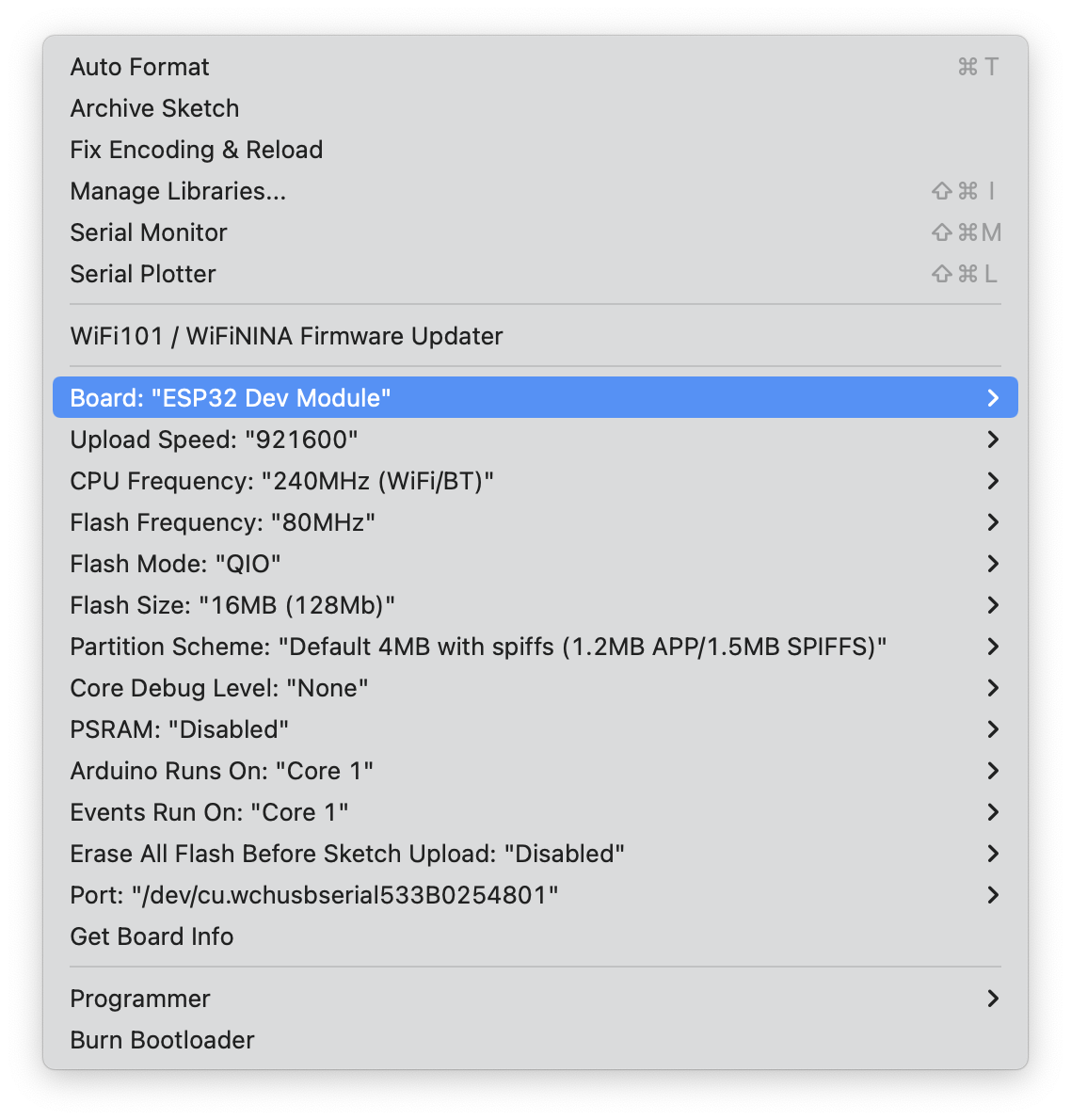
Task: Open the Port selection submenu
Action: (x=314, y=895)
